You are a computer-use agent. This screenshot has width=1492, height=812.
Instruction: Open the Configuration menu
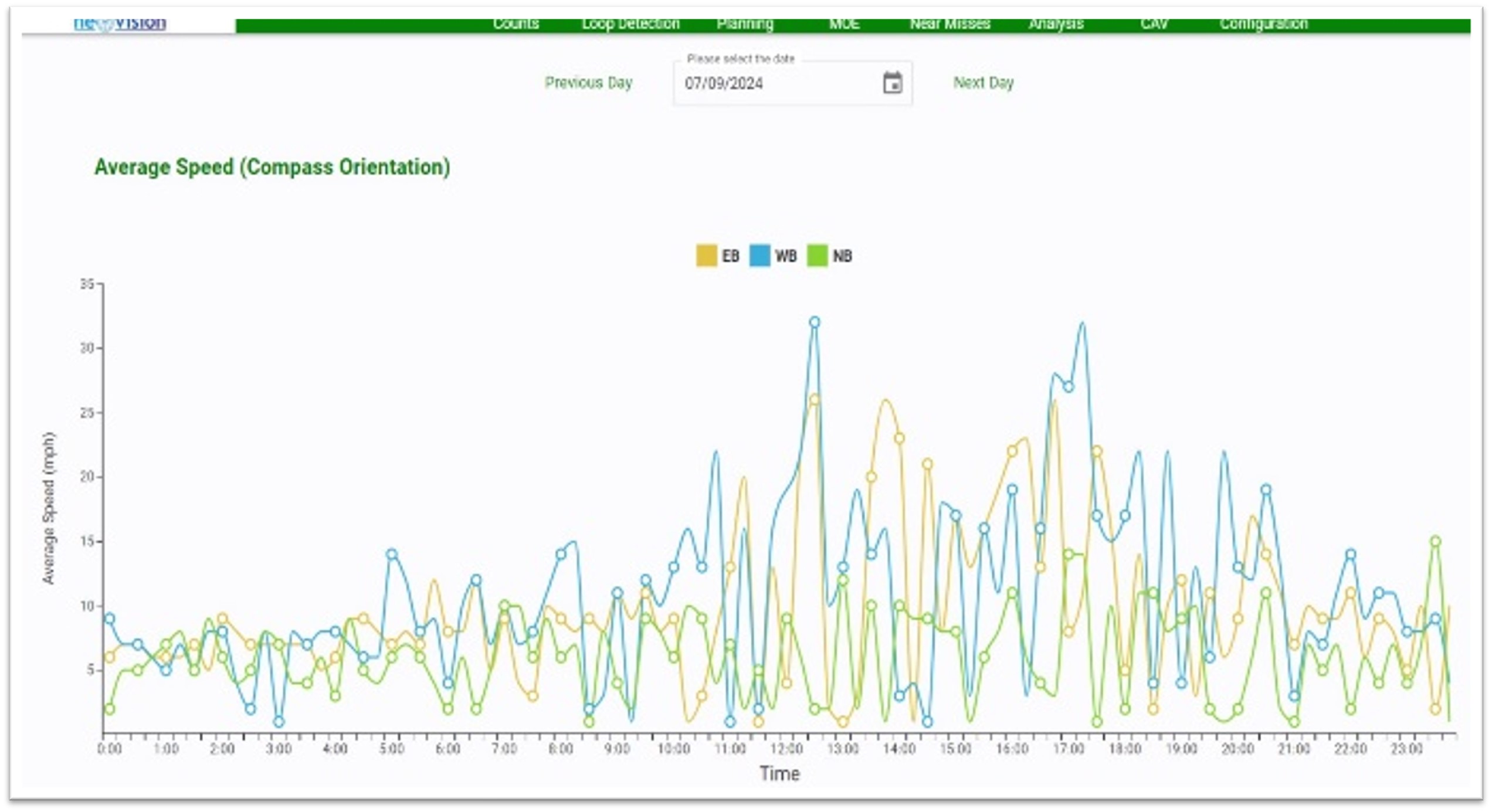[1263, 24]
